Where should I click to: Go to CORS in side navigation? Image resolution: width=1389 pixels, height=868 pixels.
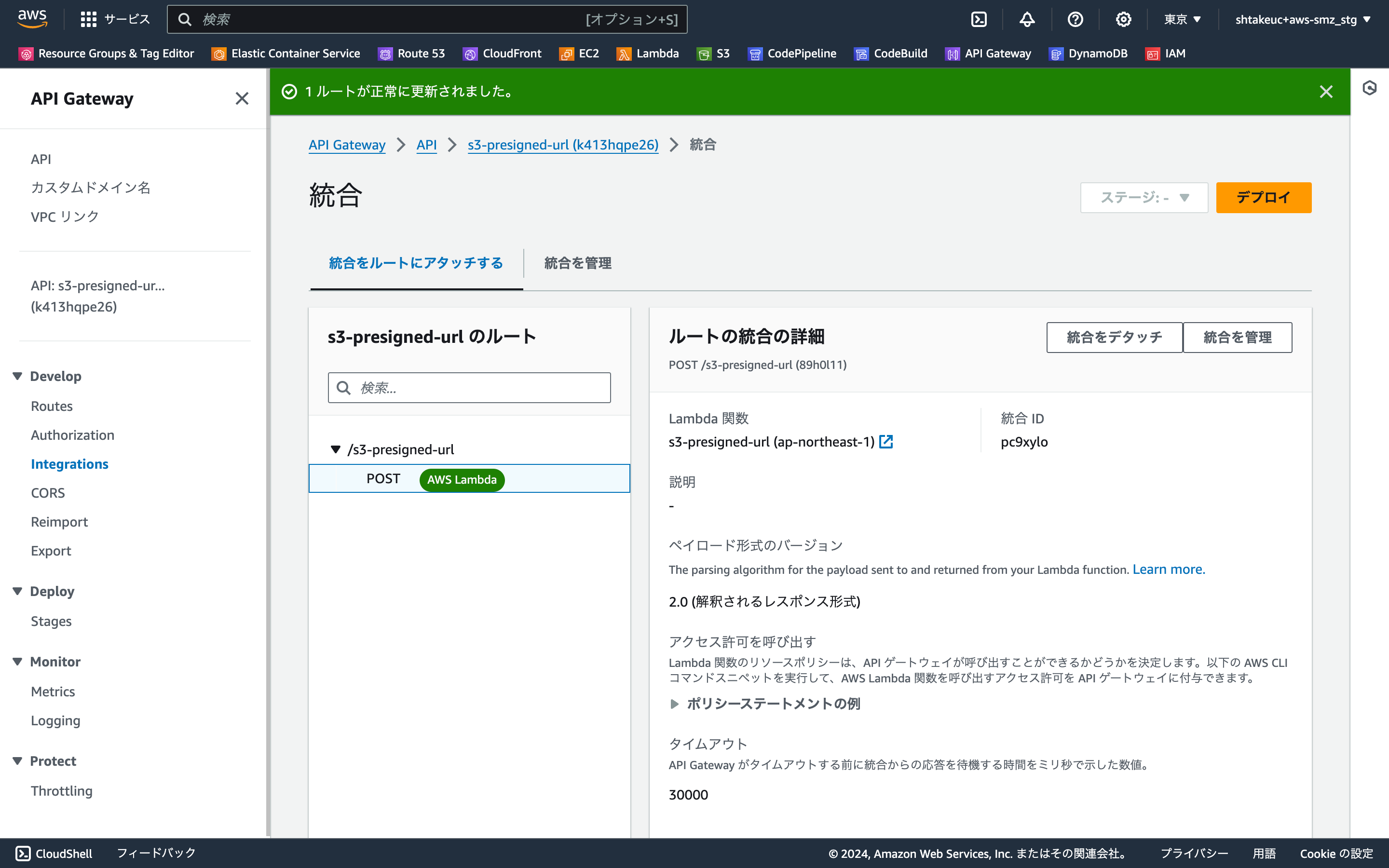48,492
